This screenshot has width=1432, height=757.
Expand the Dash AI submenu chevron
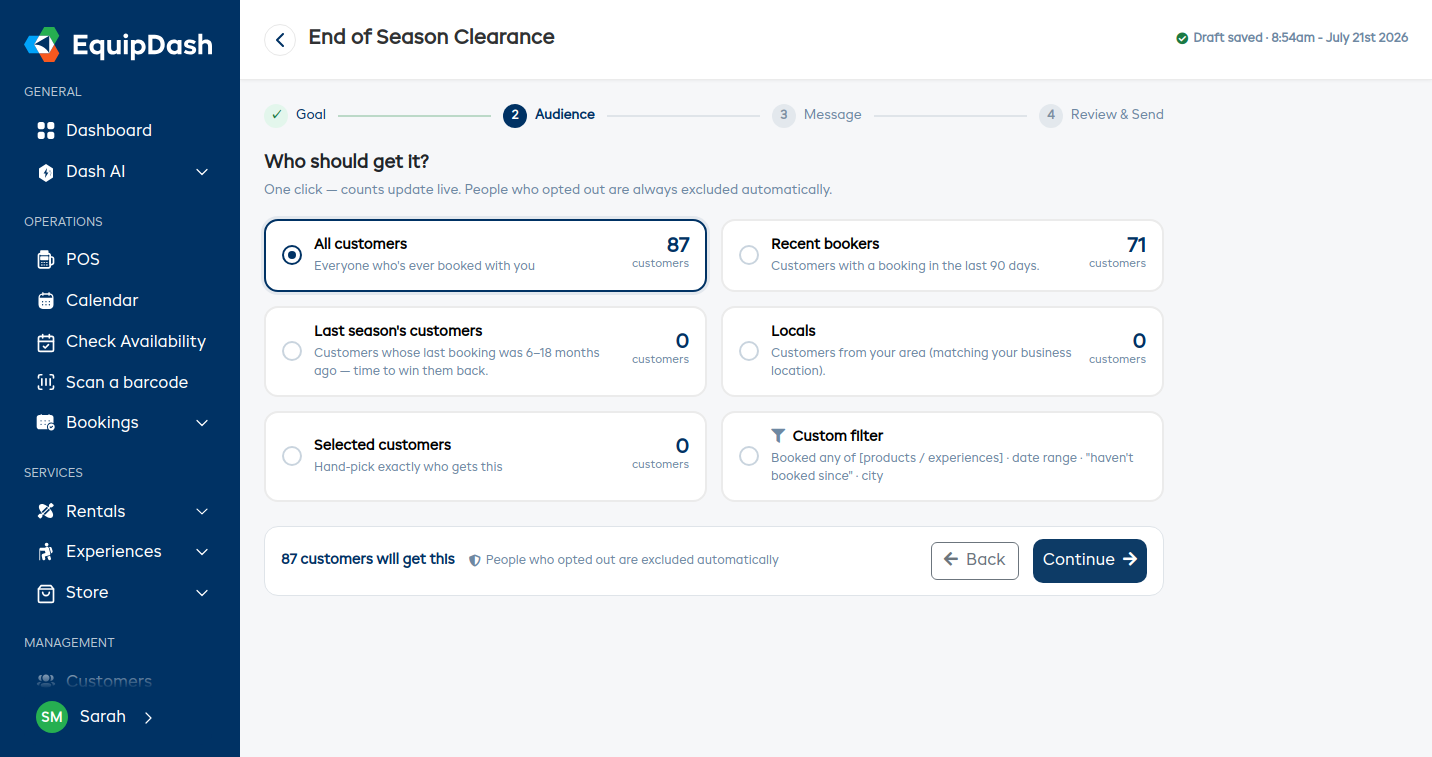pyautogui.click(x=202, y=172)
